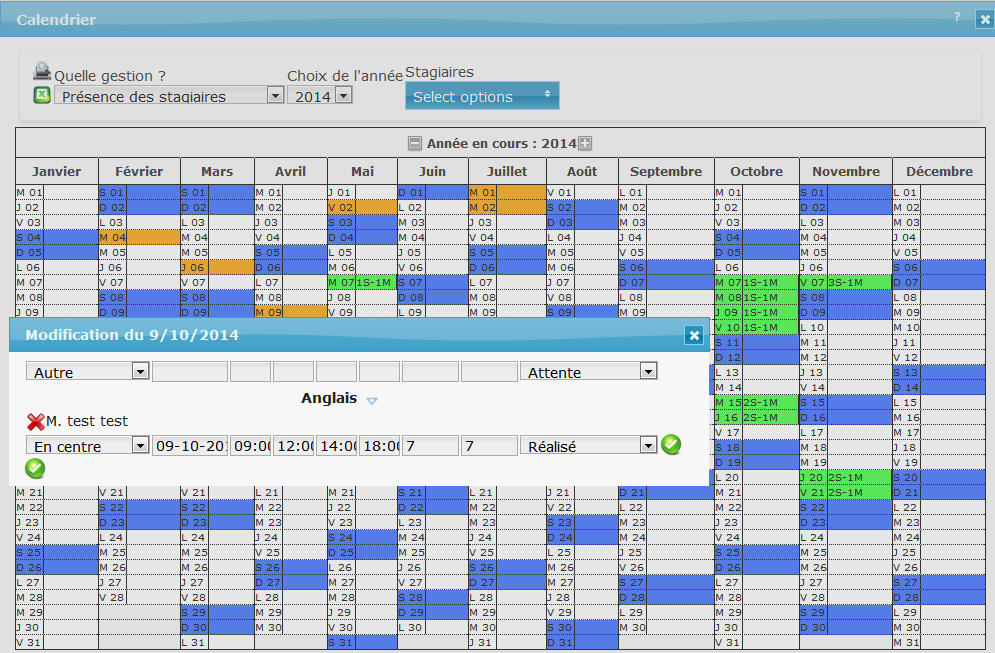Select orange M 02 cell in Juillet
Screen dimensions: 995x653
click(507, 207)
